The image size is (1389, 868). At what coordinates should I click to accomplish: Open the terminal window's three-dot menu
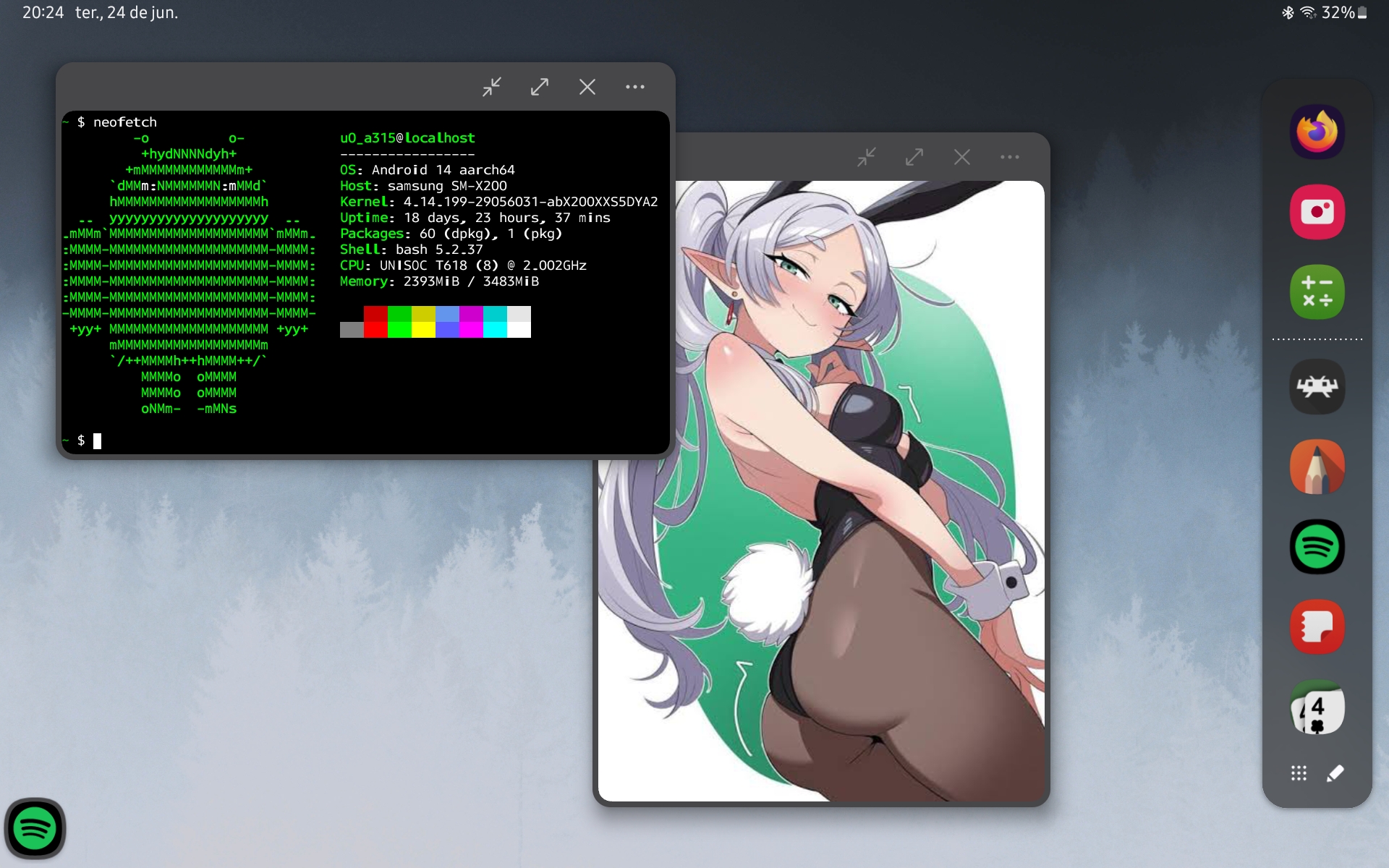coord(635,87)
